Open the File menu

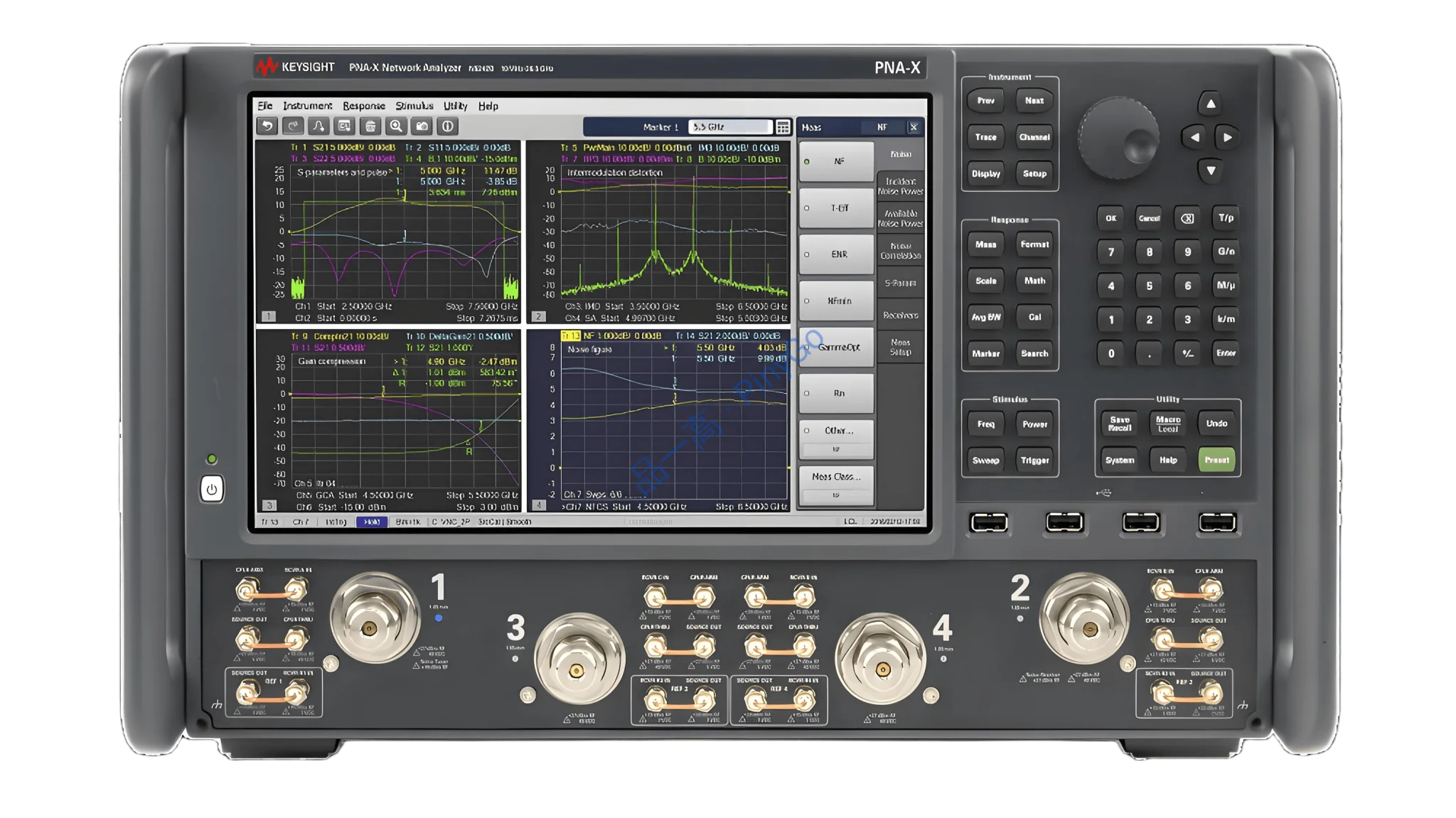point(265,106)
